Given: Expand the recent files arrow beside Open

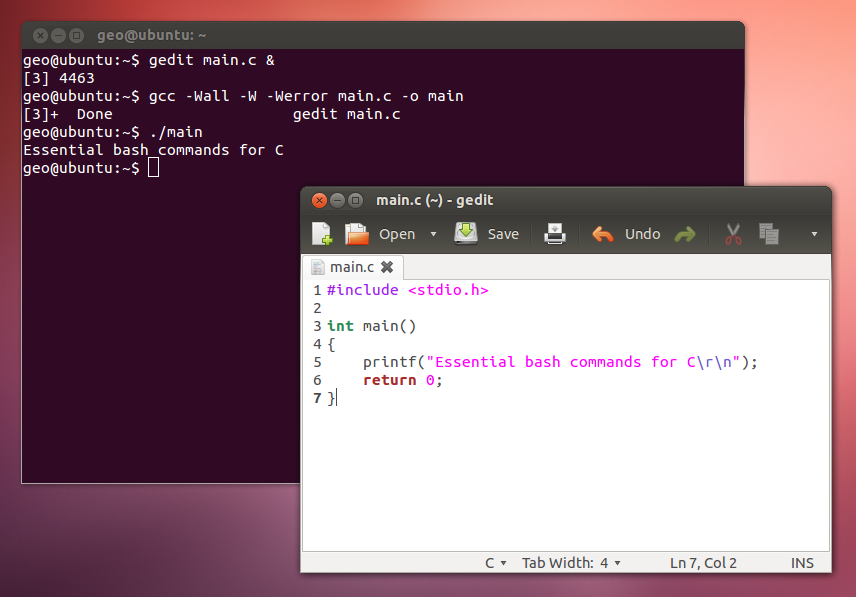Looking at the screenshot, I should 433,234.
